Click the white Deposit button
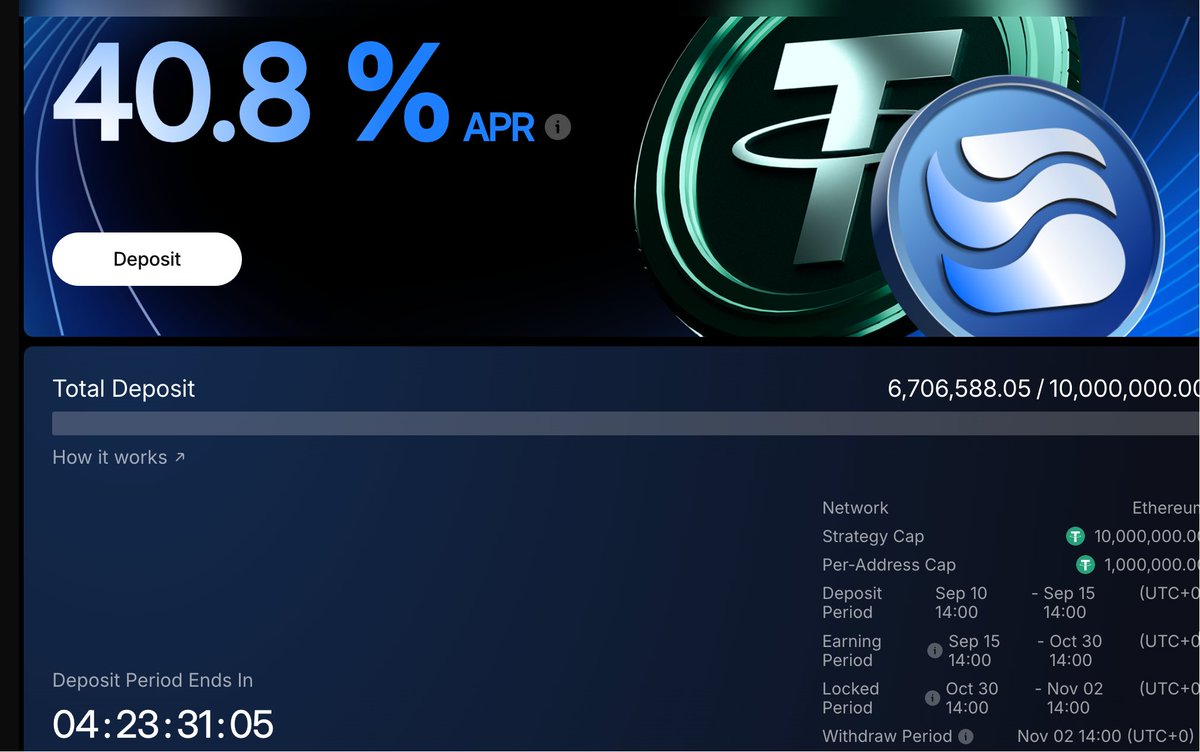The width and height of the screenshot is (1200, 752). click(147, 259)
